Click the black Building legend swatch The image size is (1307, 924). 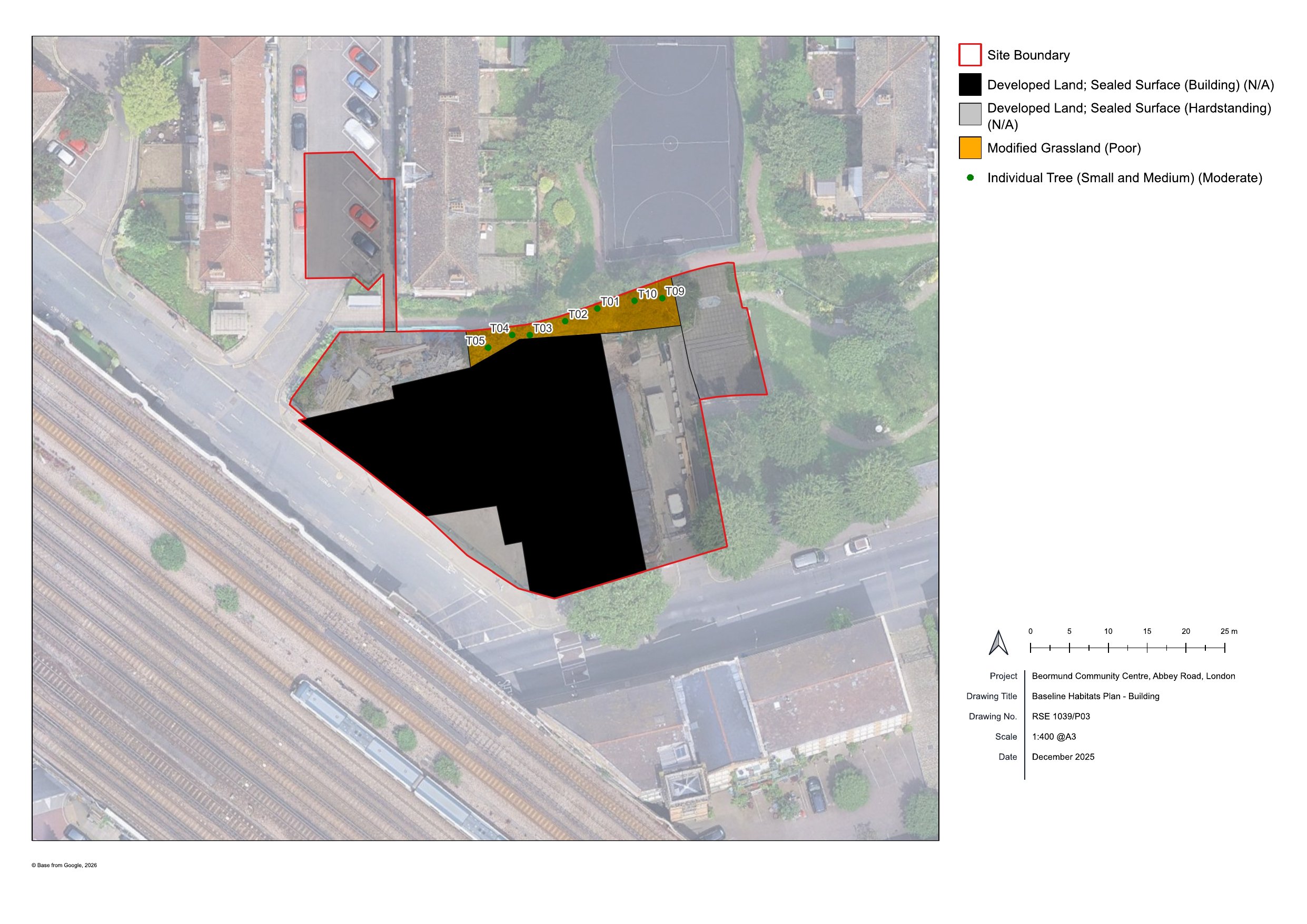coord(969,85)
